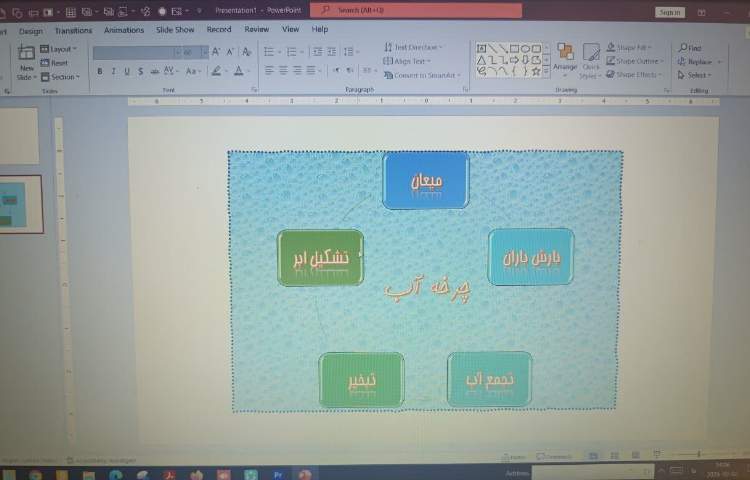Click the New Slide button
Screen dimensions: 750x480
tap(26, 63)
